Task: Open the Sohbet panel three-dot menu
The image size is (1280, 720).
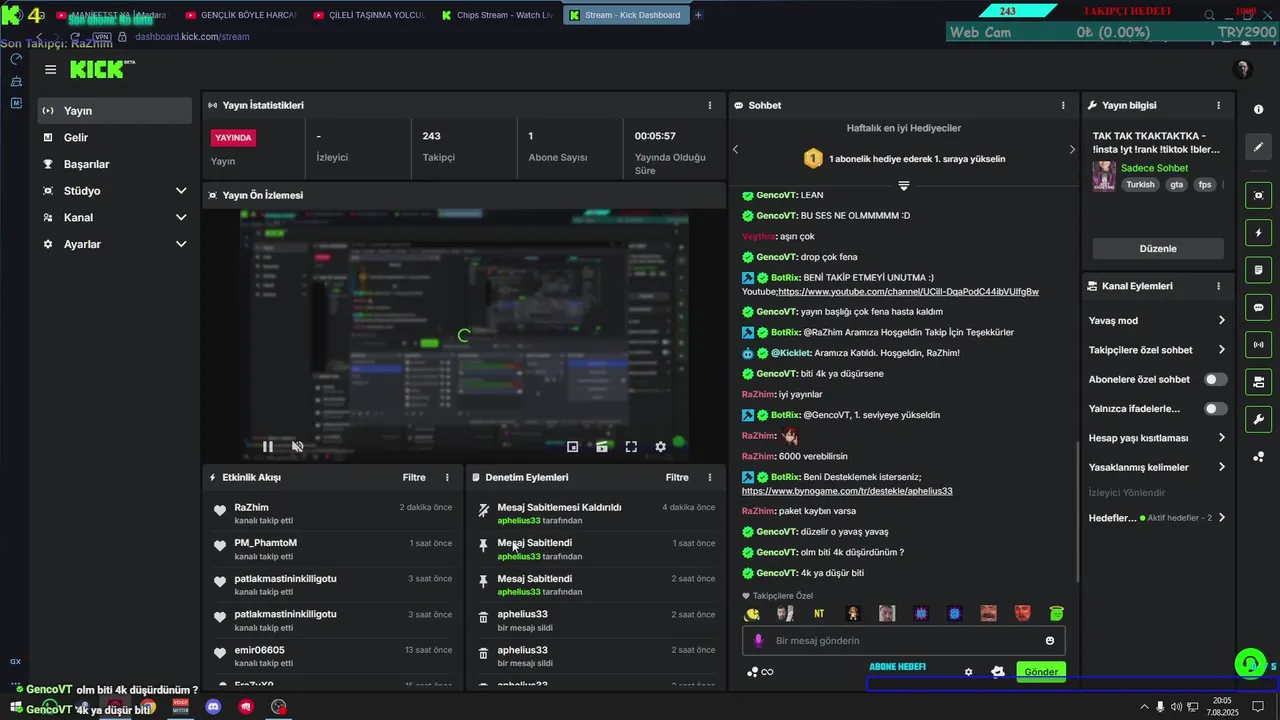Action: (x=1063, y=105)
